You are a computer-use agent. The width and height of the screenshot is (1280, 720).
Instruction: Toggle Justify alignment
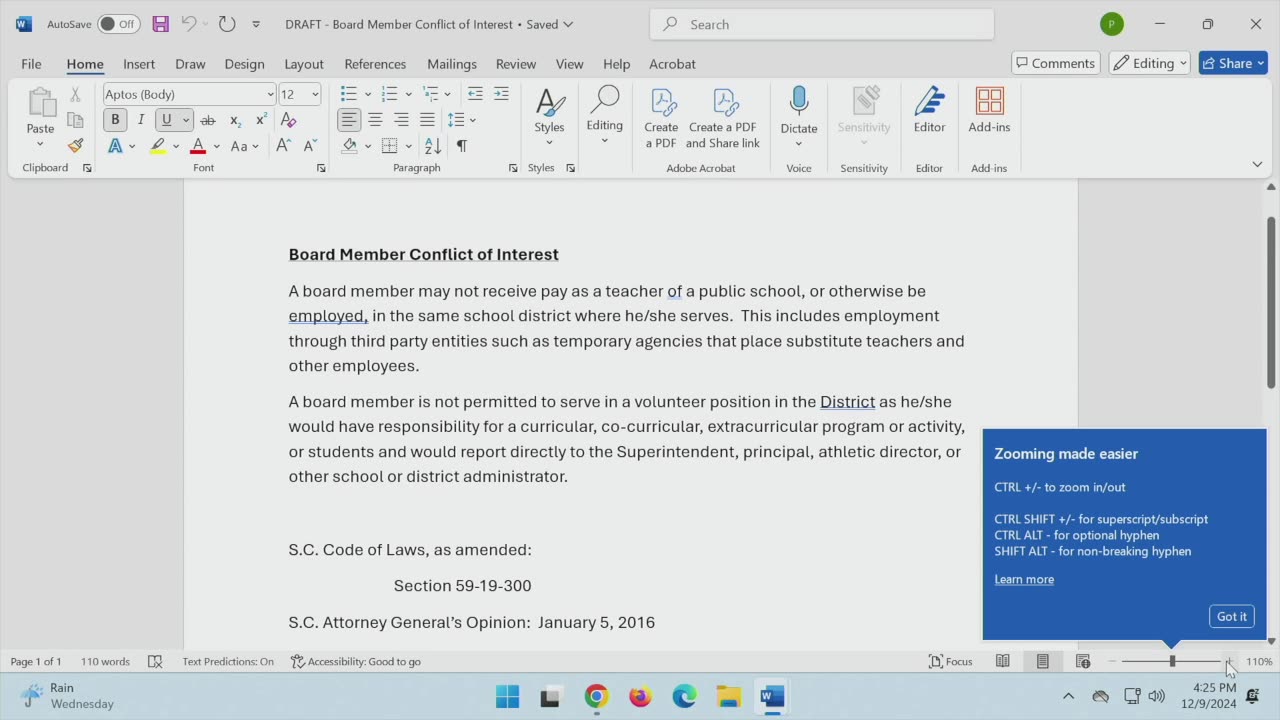point(427,120)
